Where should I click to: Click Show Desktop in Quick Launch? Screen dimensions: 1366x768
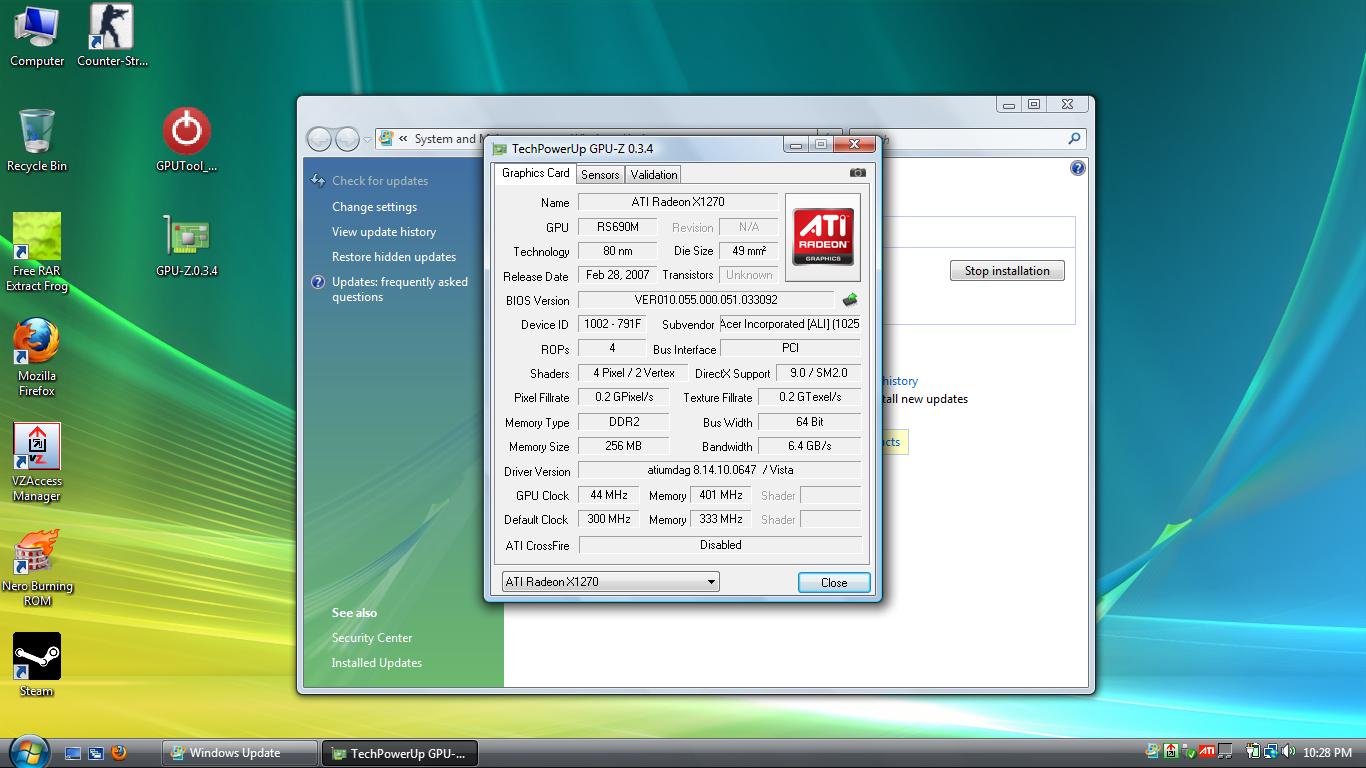pos(73,753)
